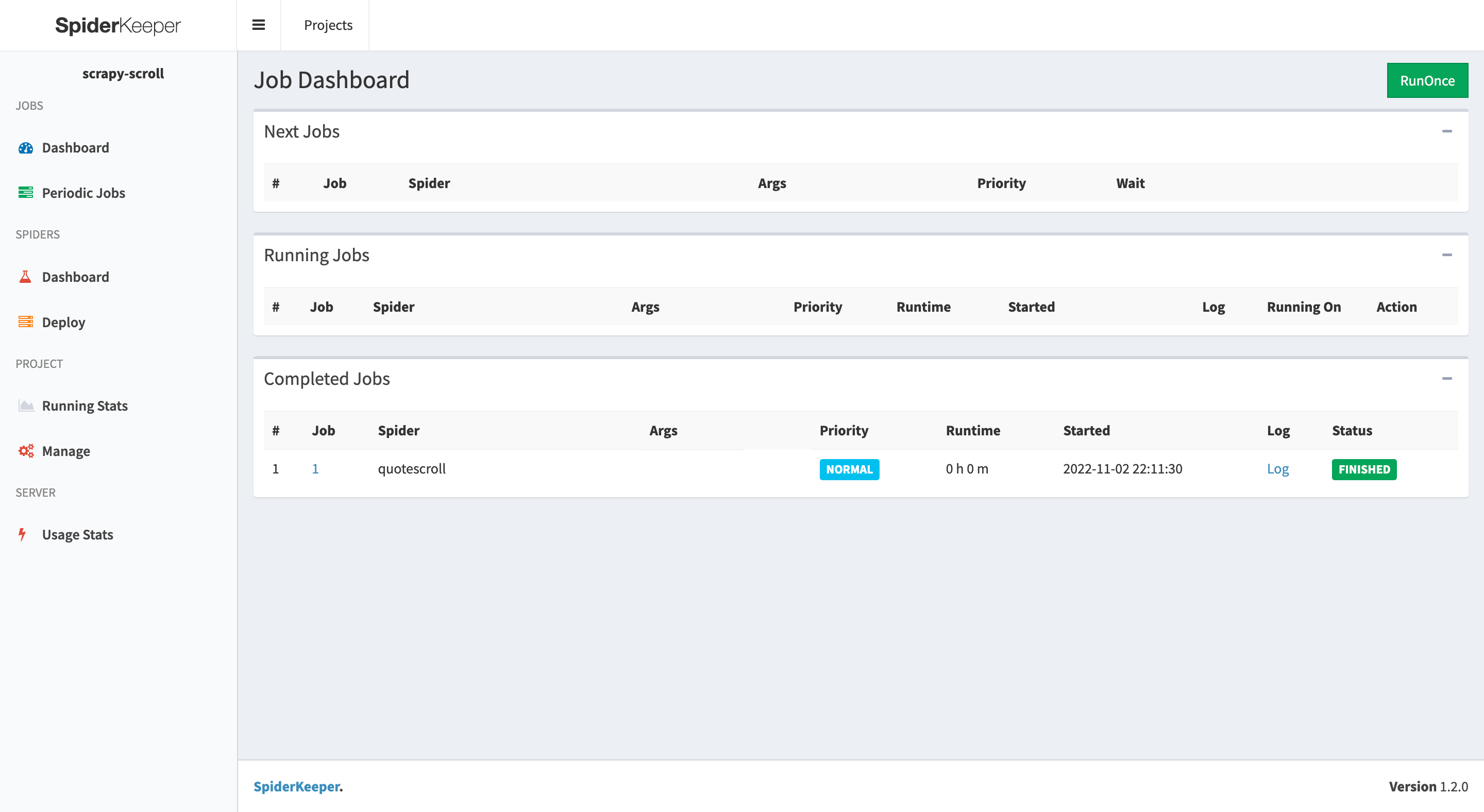Open Dashboard under the Spiders section
The width and height of the screenshot is (1484, 812).
pyautogui.click(x=75, y=277)
